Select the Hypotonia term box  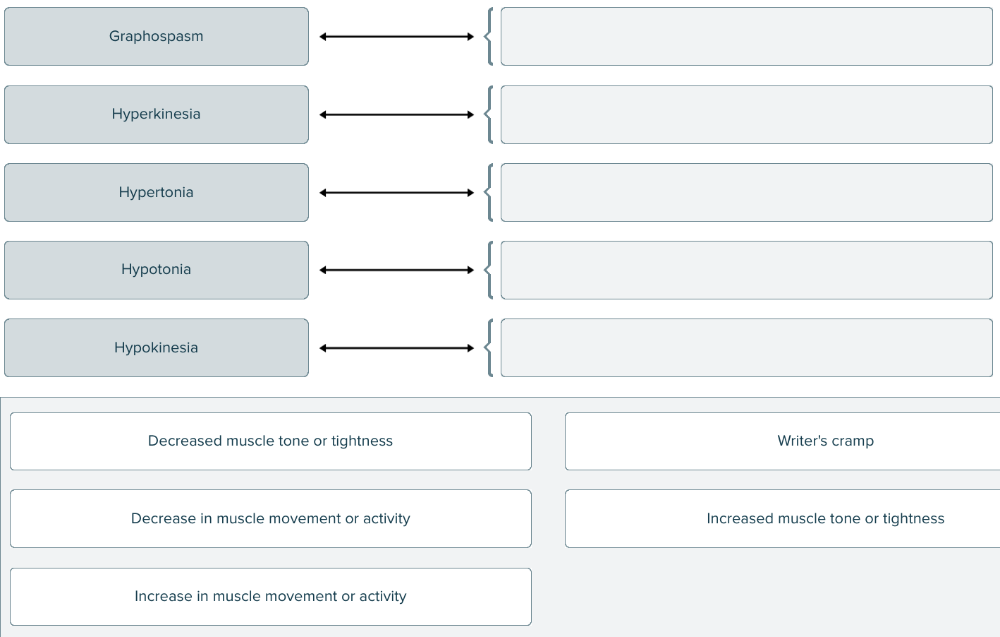pyautogui.click(x=156, y=270)
